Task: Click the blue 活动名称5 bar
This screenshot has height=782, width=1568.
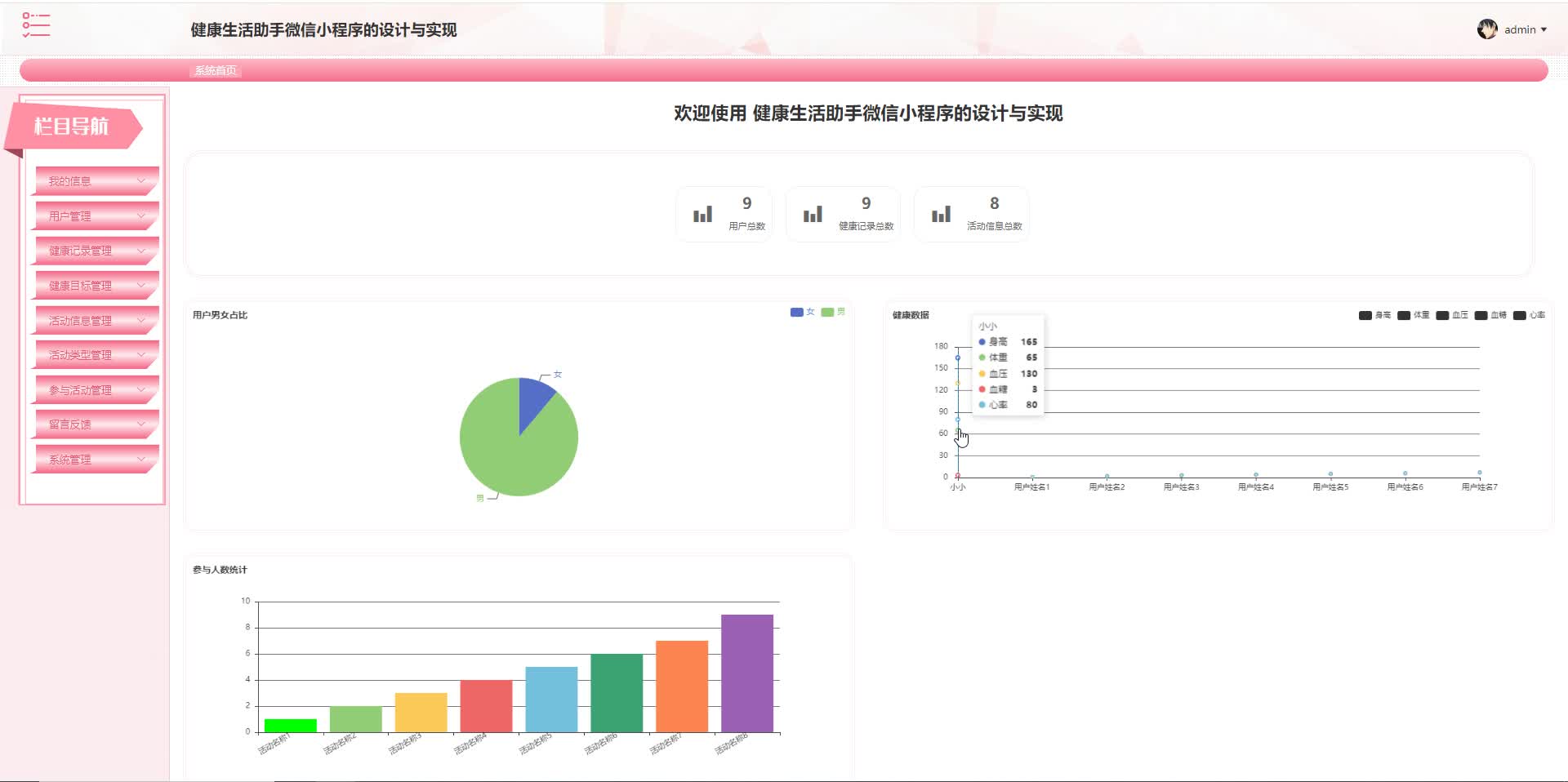Action: [x=551, y=700]
